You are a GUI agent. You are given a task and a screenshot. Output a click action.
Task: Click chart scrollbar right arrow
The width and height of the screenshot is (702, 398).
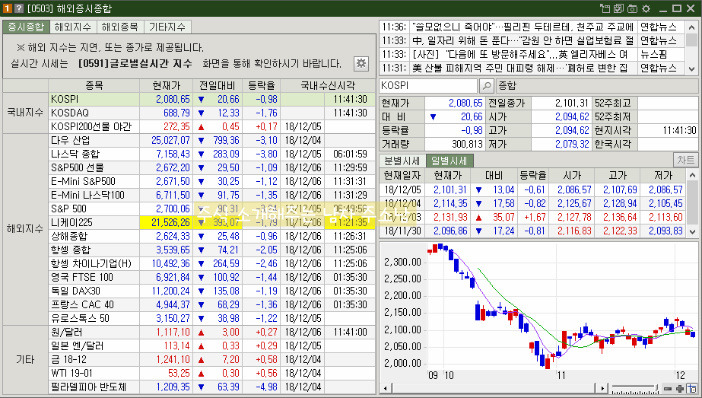click(603, 388)
